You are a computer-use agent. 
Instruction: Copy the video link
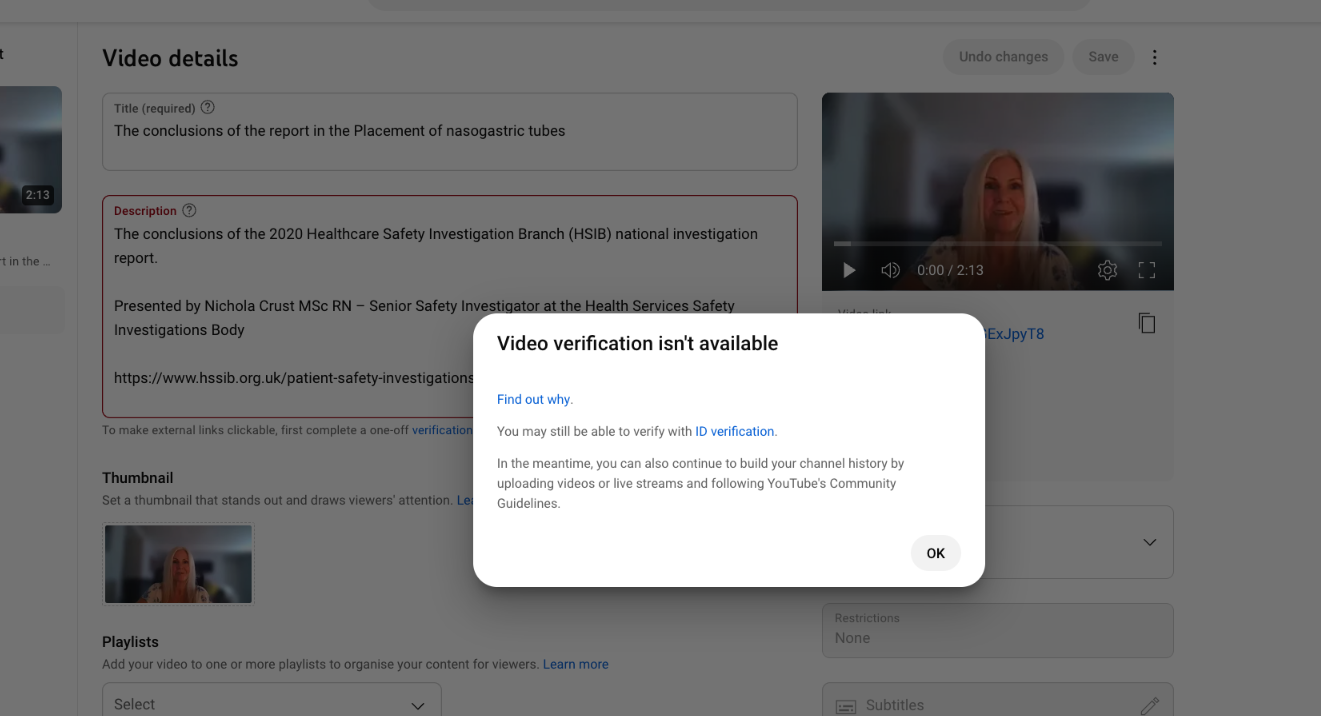tap(1147, 323)
